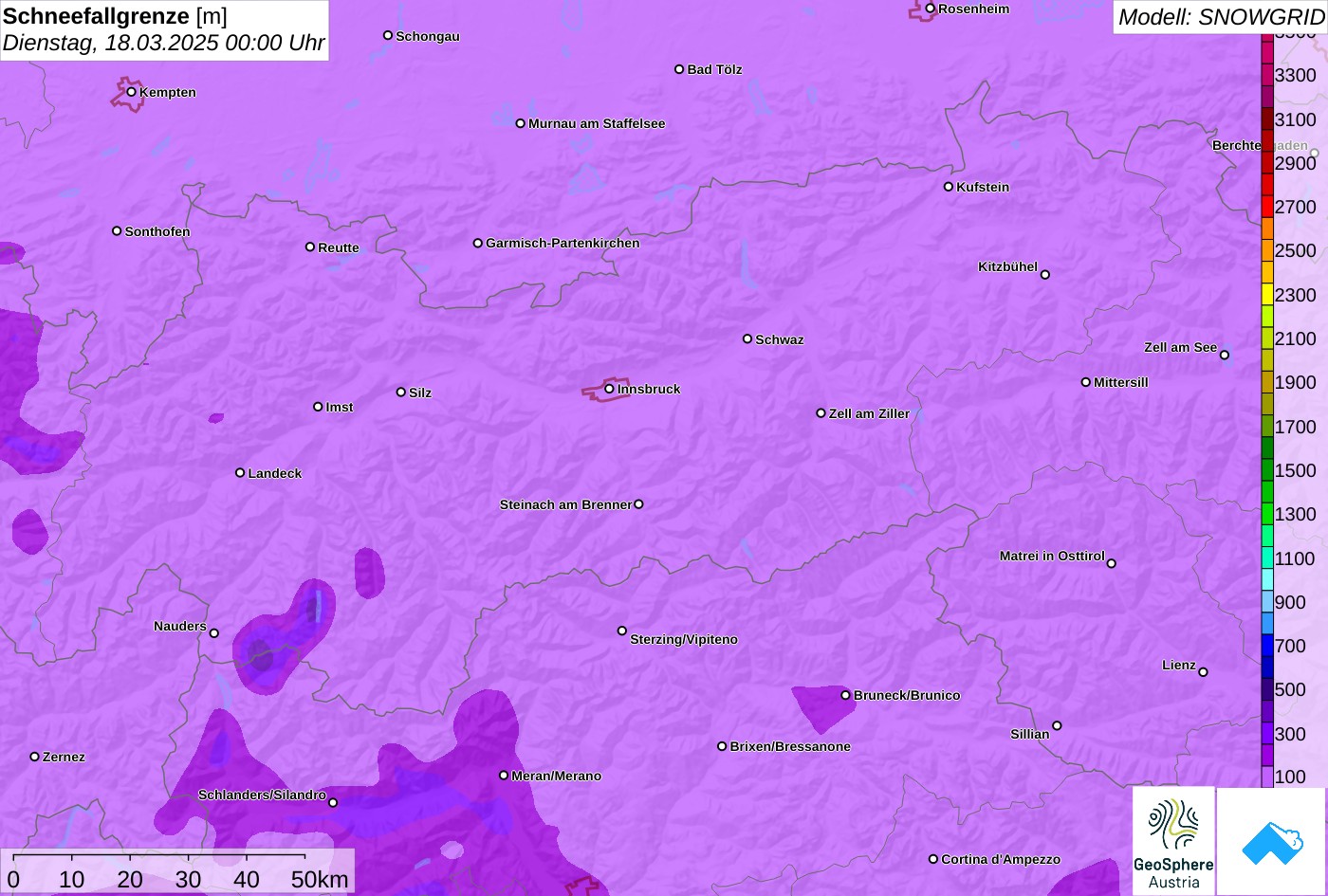Select the Schwaz marker circle
The image size is (1328, 896).
tap(747, 338)
